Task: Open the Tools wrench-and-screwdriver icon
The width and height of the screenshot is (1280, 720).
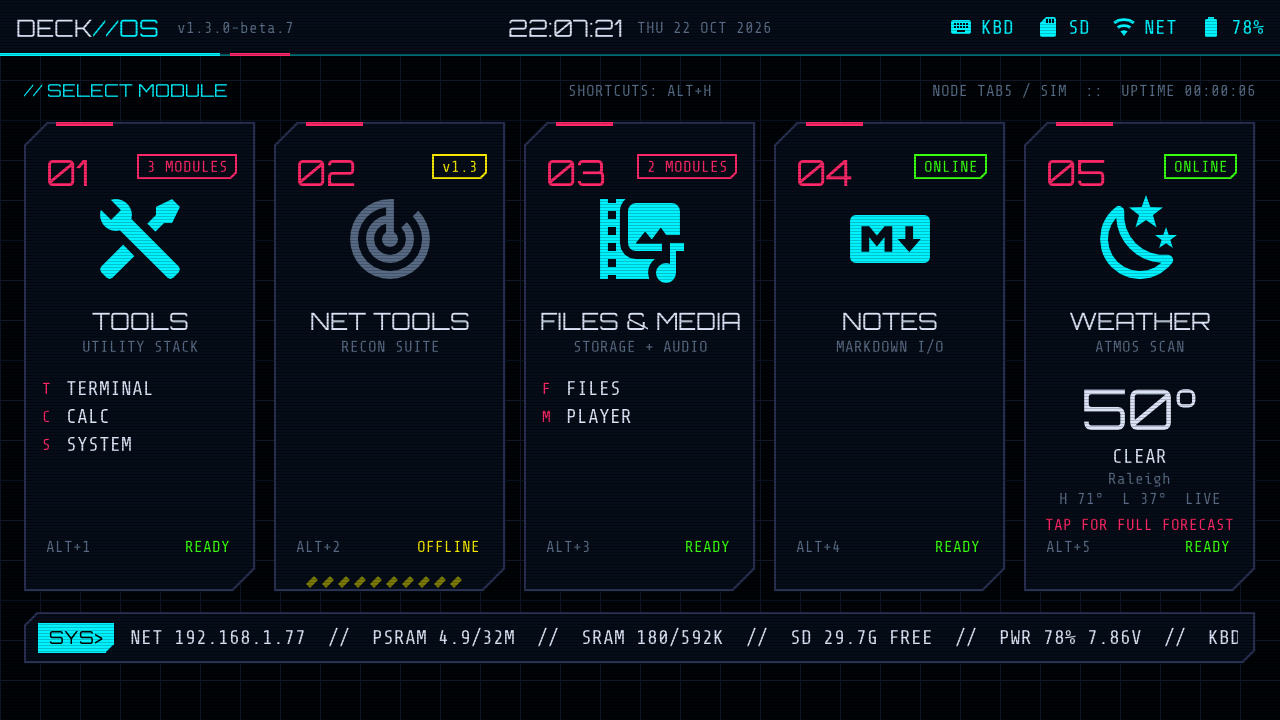Action: (x=140, y=239)
